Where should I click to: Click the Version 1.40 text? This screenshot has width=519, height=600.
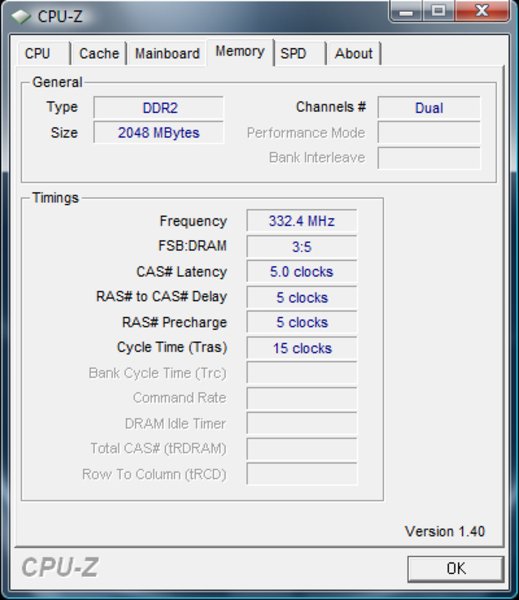tap(445, 531)
